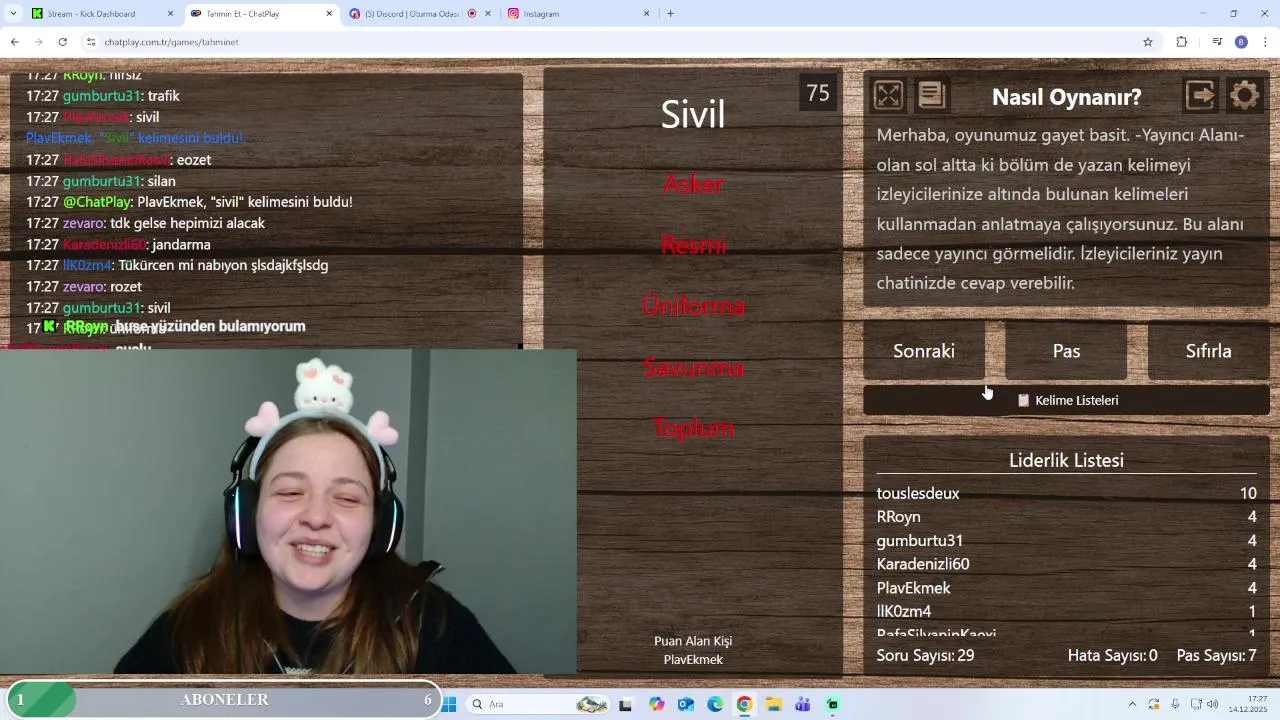Screen dimensions: 1280x720
Task: Bookmark this page with the star icon
Action: 1148,42
